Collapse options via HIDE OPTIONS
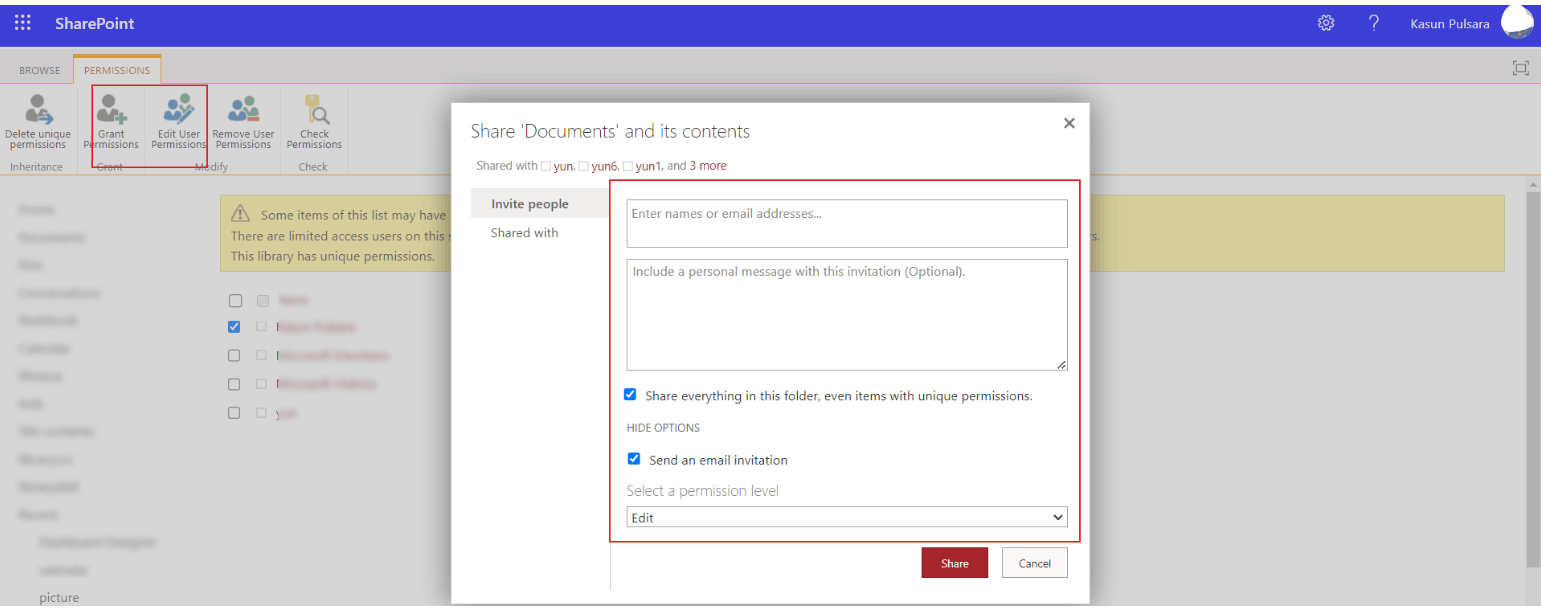The image size is (1541, 615). coord(663,428)
